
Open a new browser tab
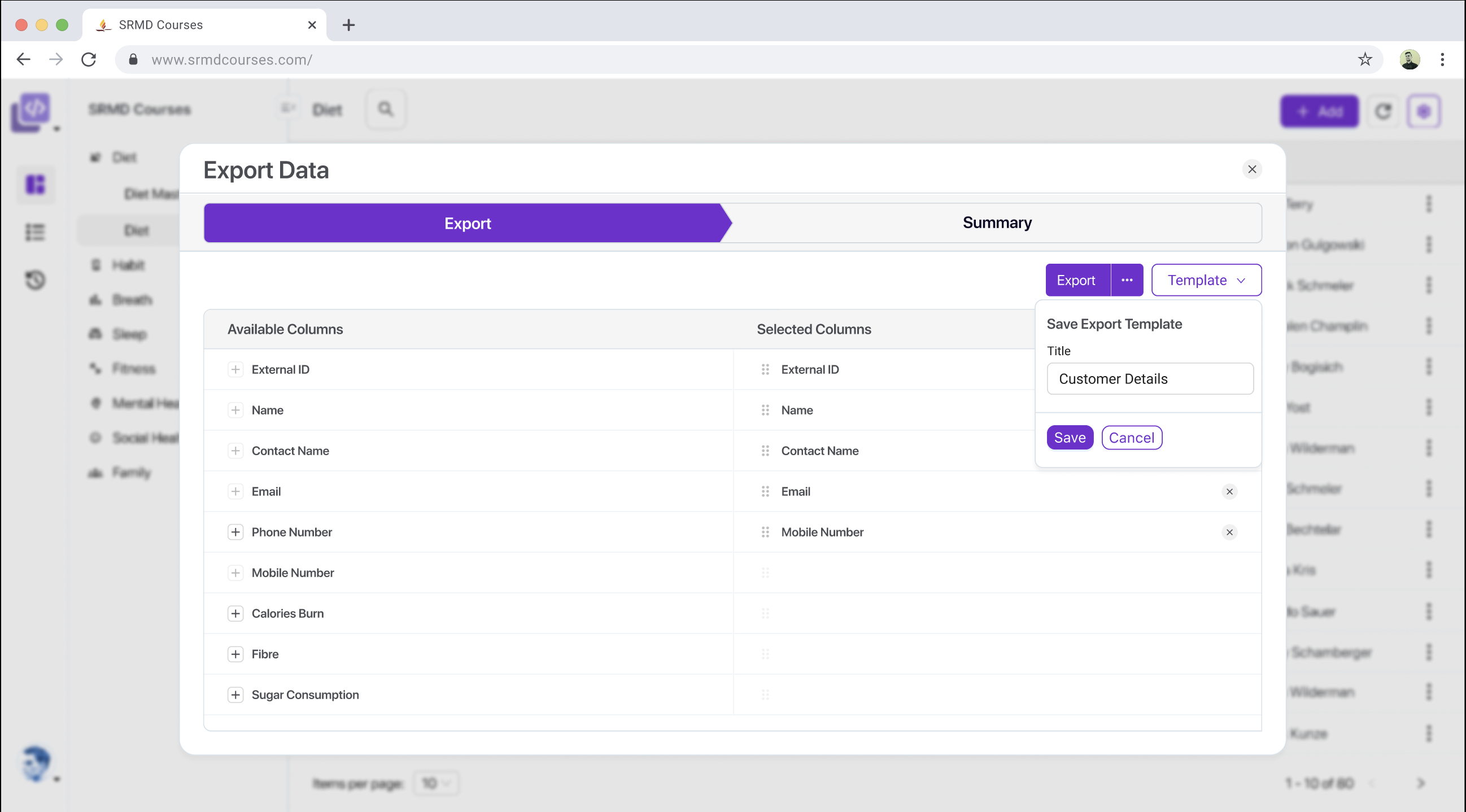[348, 25]
